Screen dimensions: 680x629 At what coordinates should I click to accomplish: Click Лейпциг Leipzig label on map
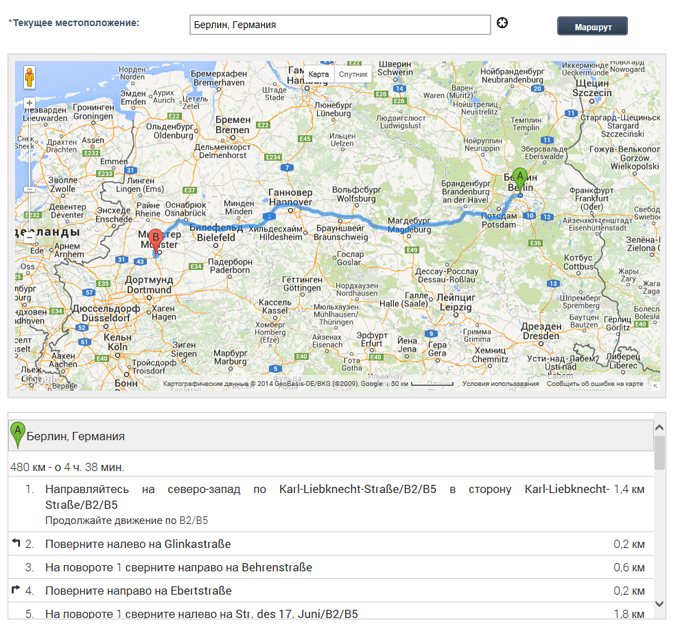[455, 302]
